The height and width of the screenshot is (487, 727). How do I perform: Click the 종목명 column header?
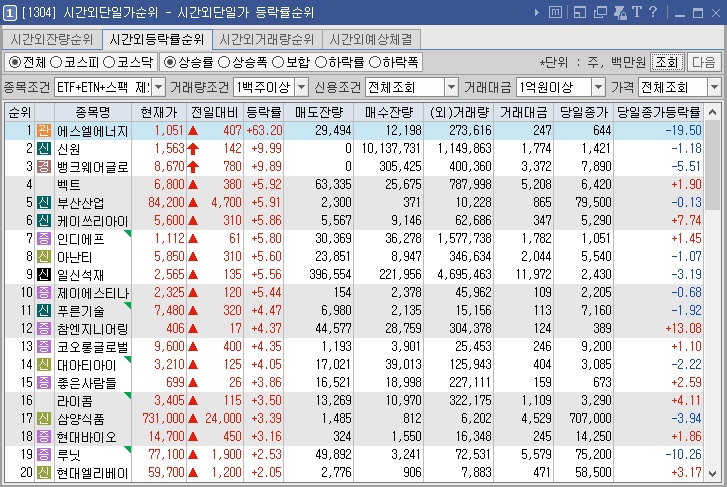coord(93,112)
